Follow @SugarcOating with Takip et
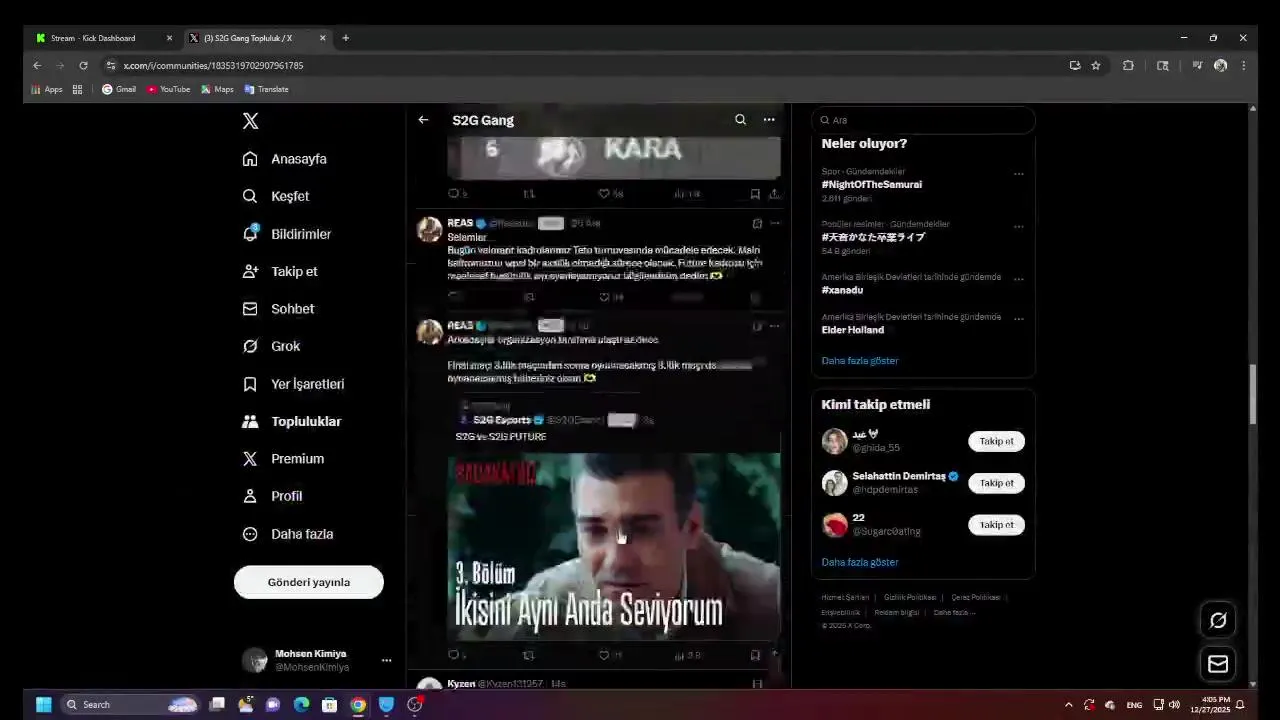 pos(996,525)
